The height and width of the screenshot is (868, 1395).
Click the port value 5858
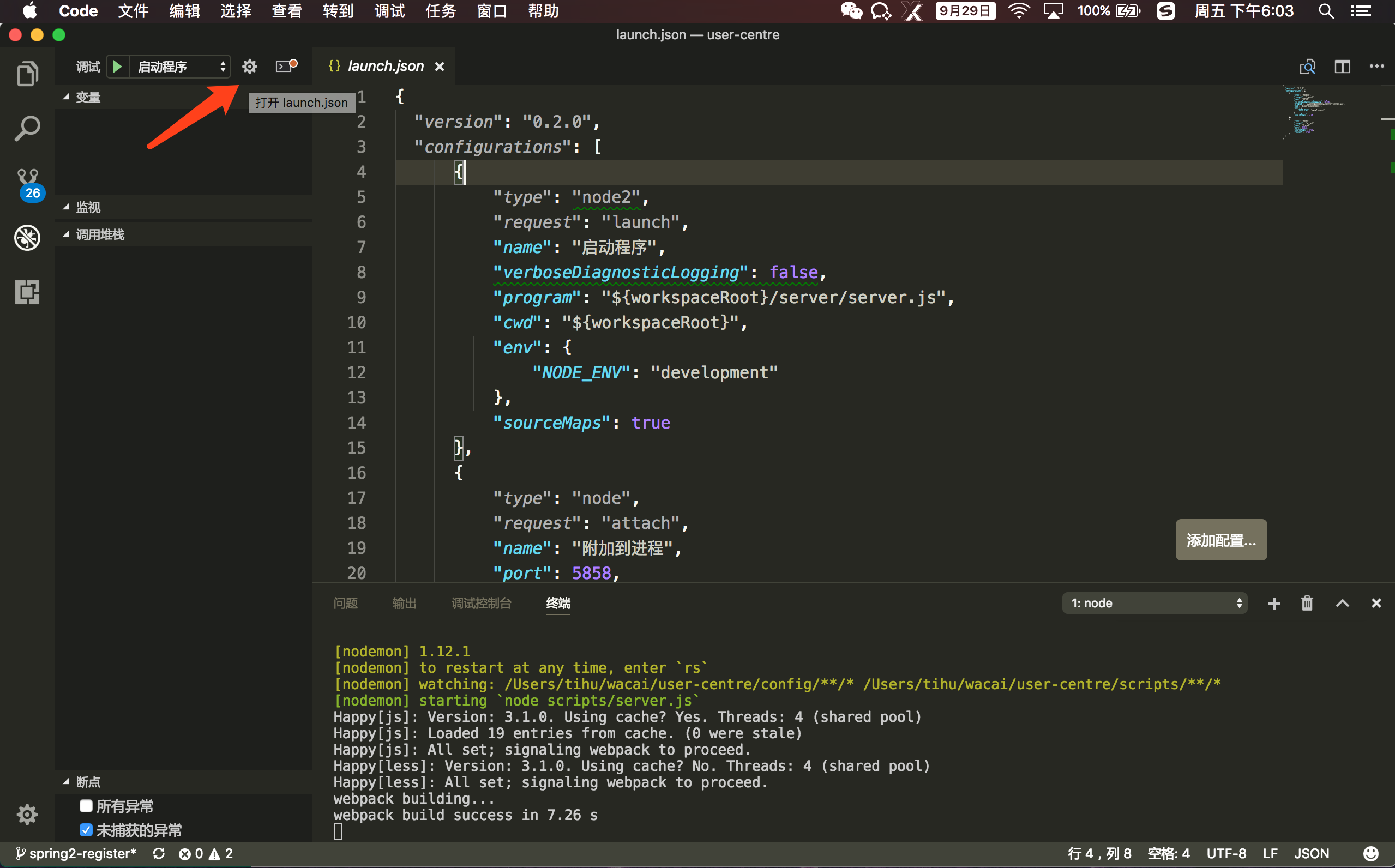pos(591,573)
